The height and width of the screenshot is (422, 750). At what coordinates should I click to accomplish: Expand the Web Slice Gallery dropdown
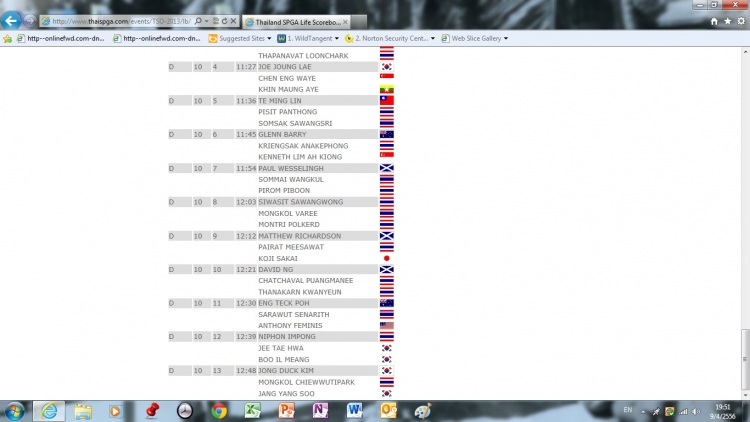(506, 38)
